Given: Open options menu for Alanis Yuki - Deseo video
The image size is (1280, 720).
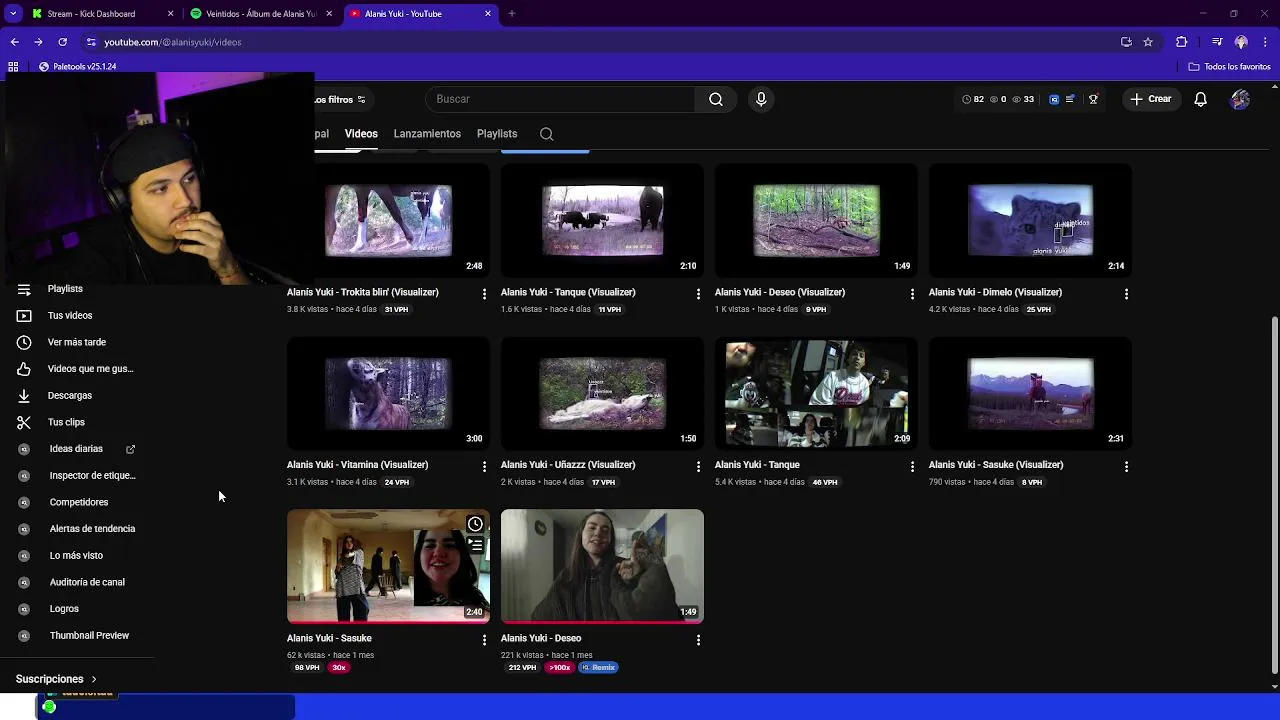Looking at the screenshot, I should 698,640.
